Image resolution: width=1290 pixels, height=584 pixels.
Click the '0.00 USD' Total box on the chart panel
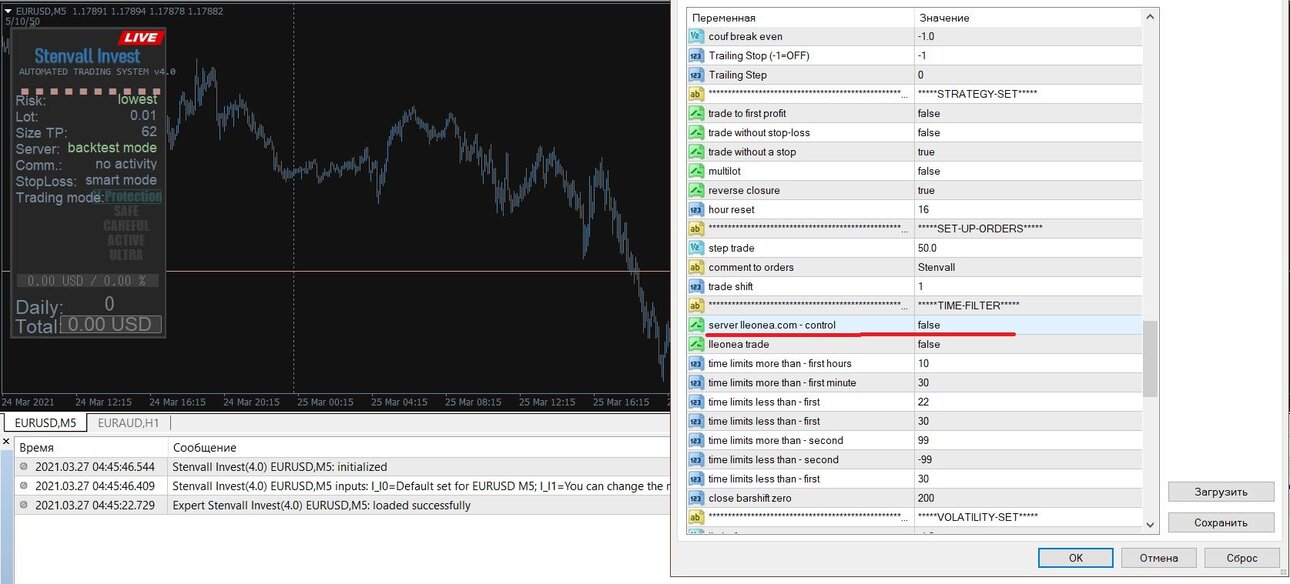(x=111, y=324)
